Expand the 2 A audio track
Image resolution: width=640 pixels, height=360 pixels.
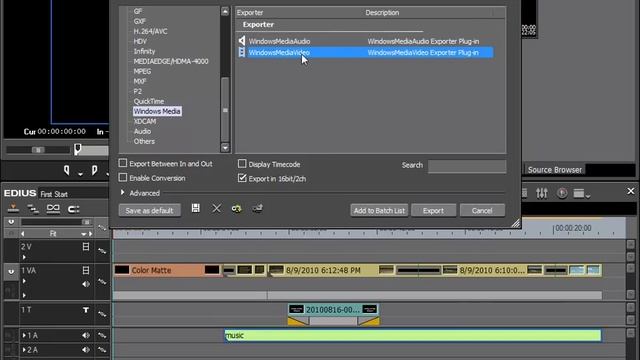[x=24, y=350]
